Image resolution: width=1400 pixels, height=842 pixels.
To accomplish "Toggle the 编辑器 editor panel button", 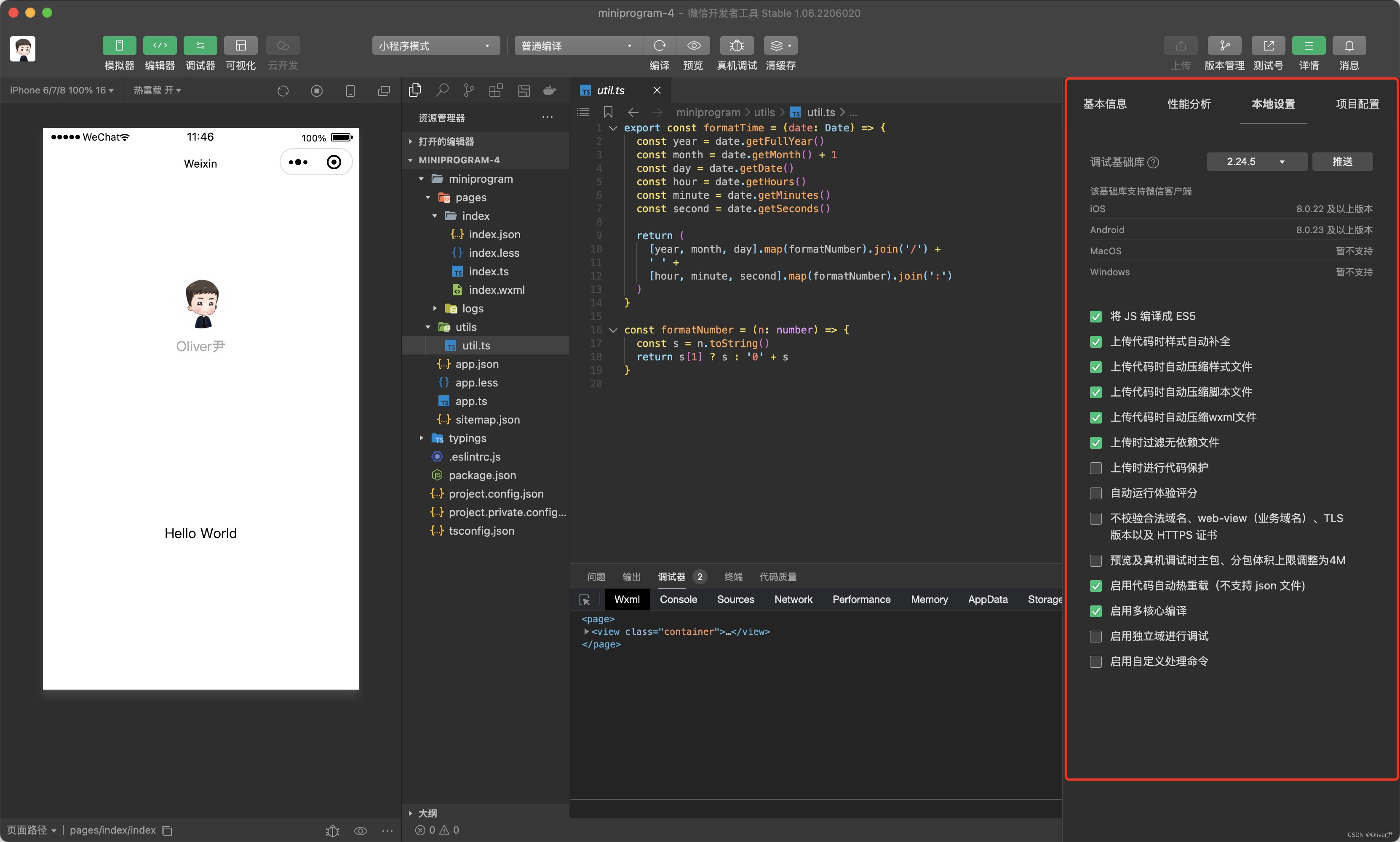I will [x=160, y=45].
